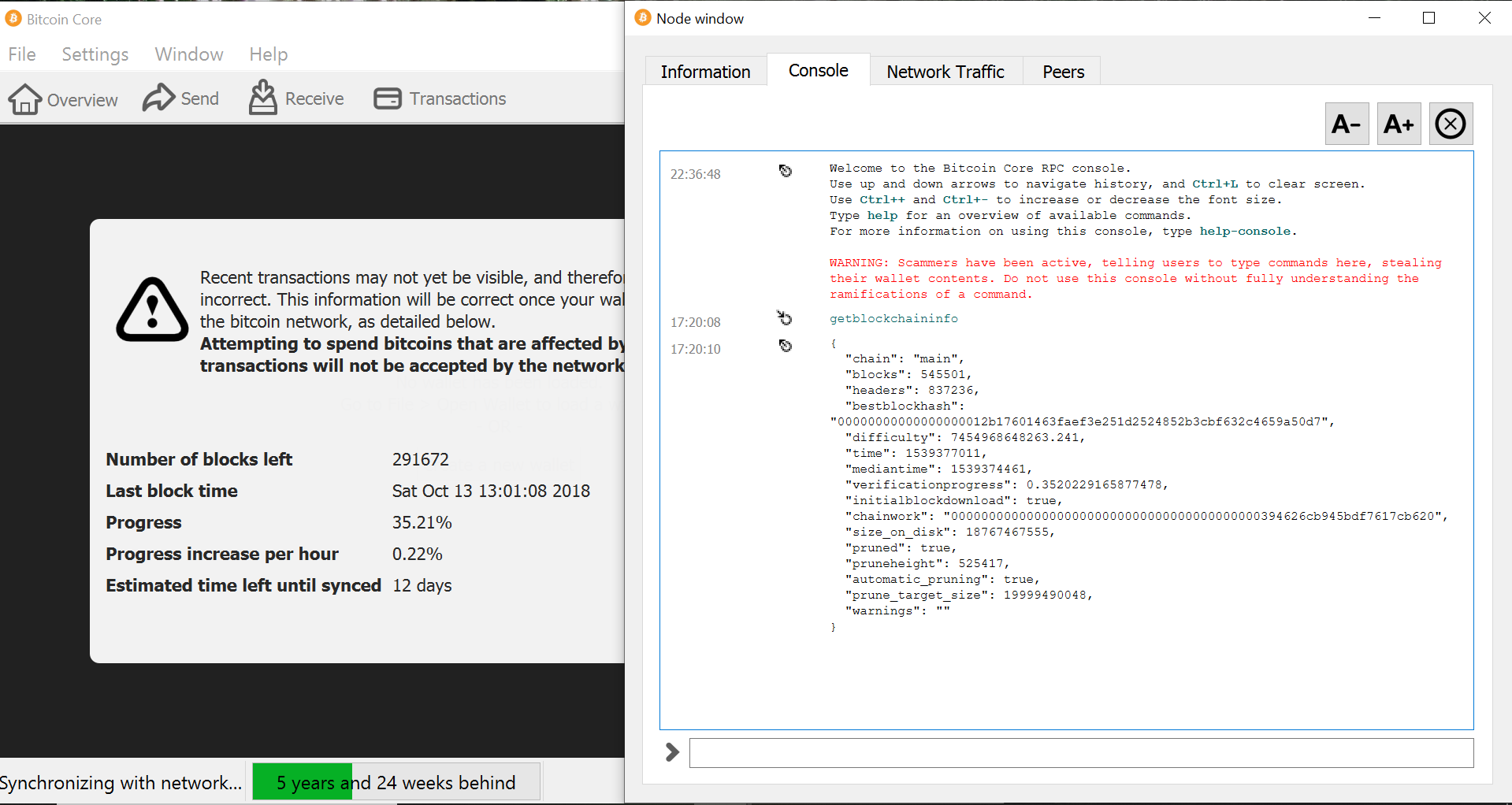1512x805 pixels.
Task: Decrease console font size with A- button
Action: 1347,124
